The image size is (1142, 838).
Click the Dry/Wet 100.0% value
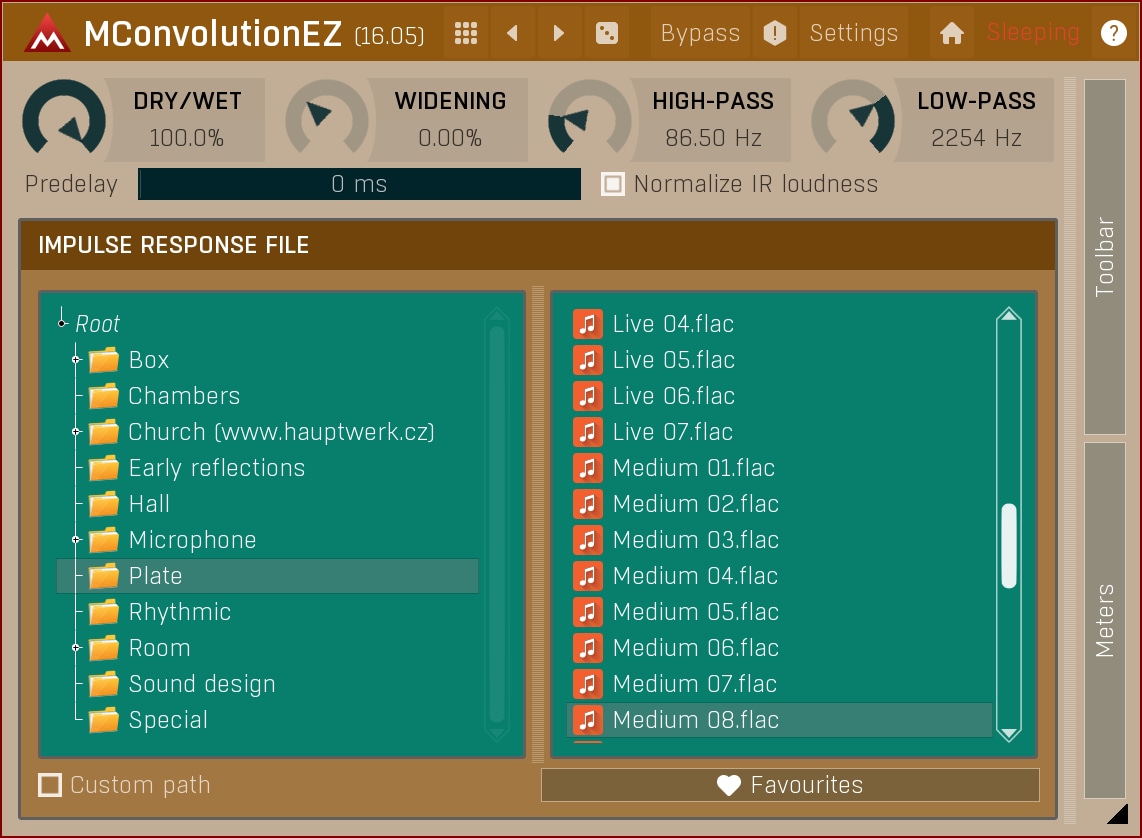[x=186, y=138]
